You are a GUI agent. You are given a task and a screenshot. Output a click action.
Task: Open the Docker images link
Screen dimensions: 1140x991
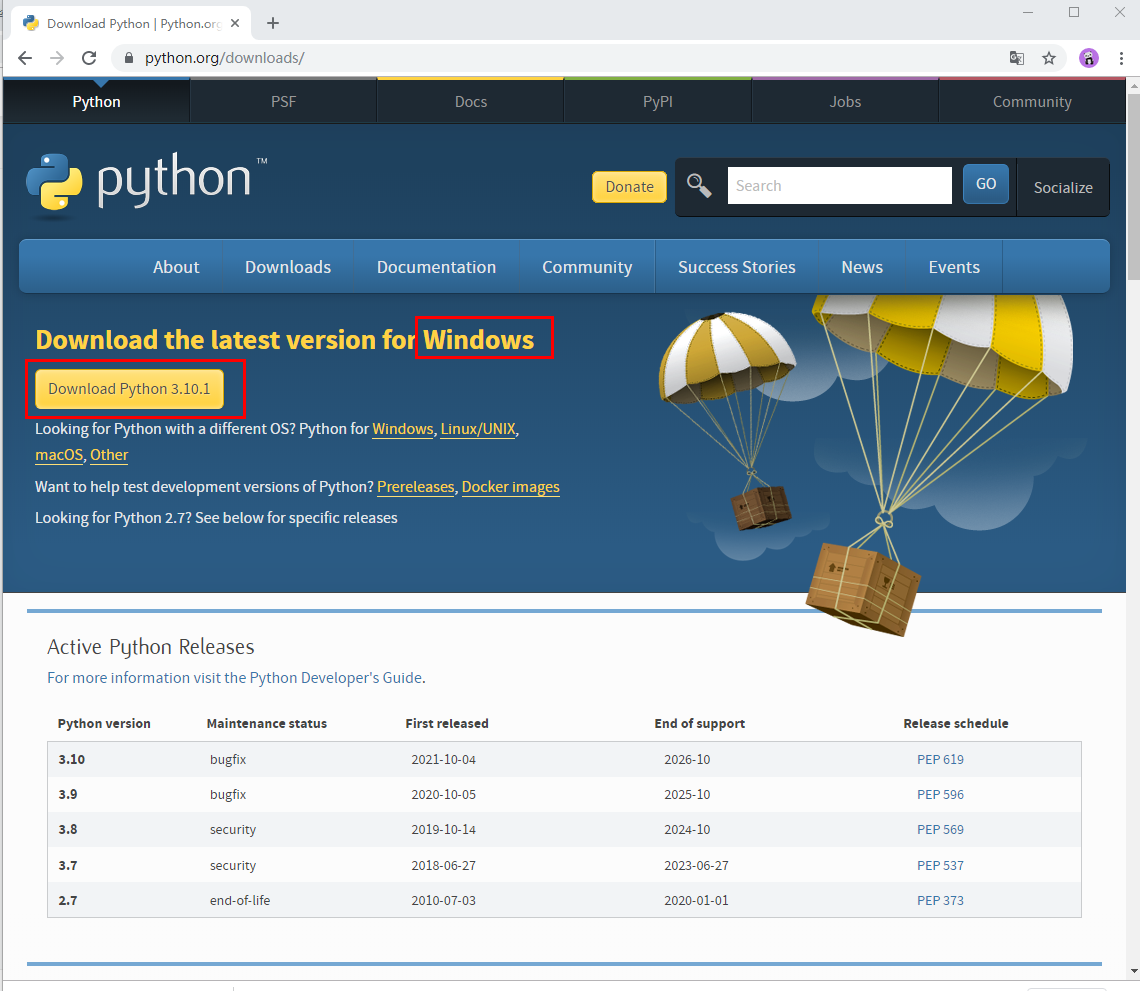click(510, 487)
